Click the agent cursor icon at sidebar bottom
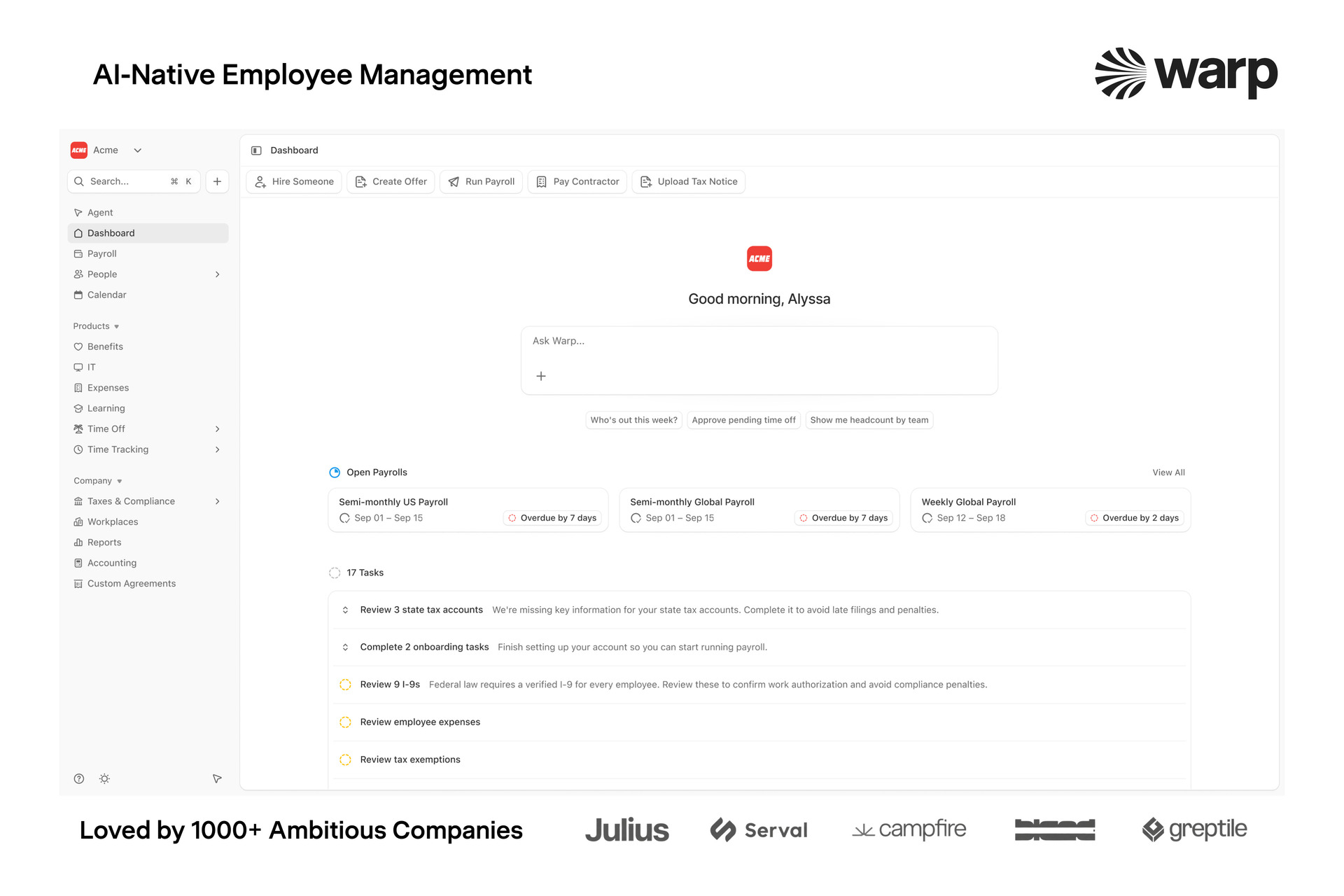This screenshot has height=896, width=1344. click(217, 779)
